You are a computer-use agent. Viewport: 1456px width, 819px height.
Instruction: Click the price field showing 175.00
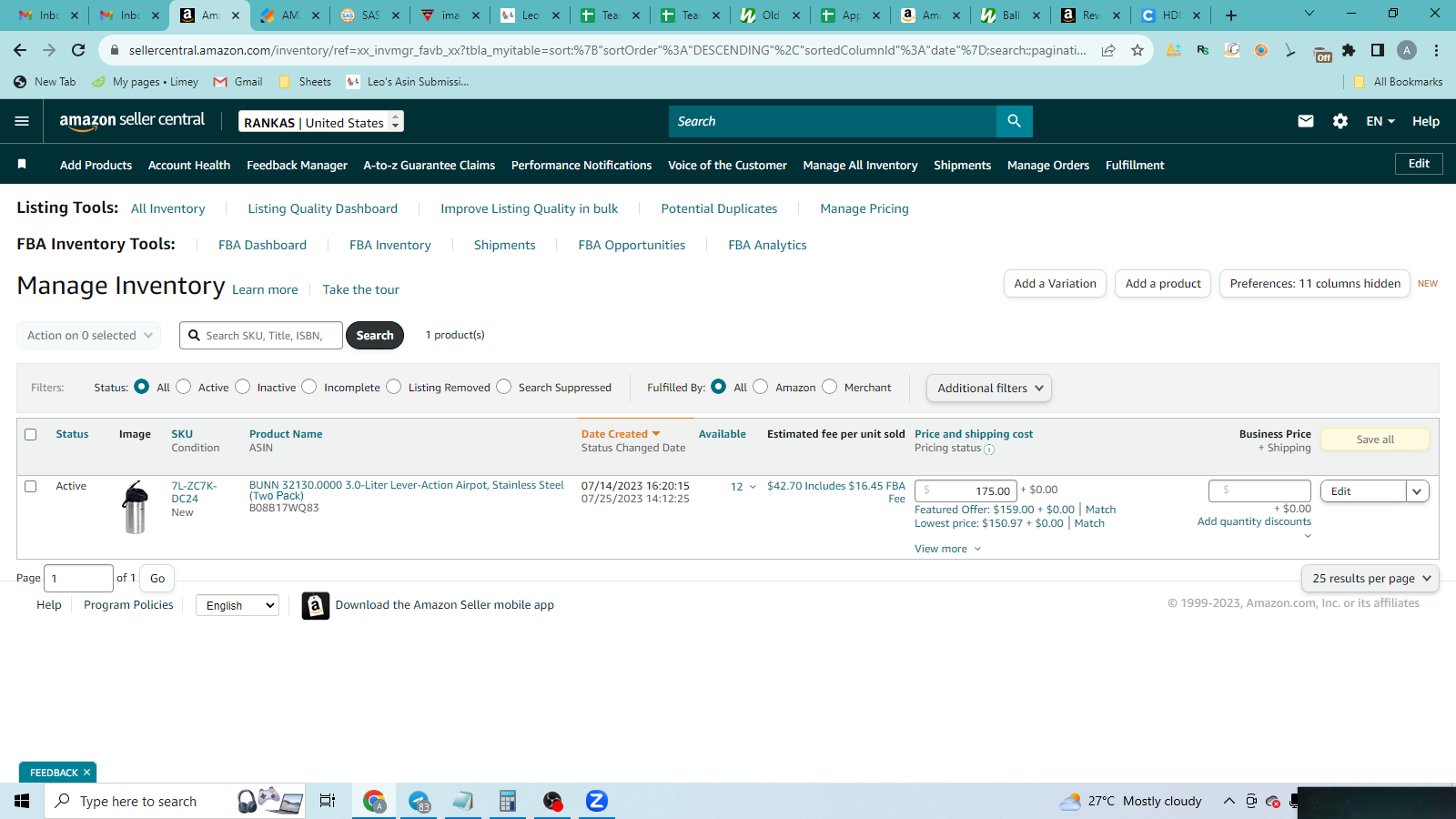coord(966,490)
